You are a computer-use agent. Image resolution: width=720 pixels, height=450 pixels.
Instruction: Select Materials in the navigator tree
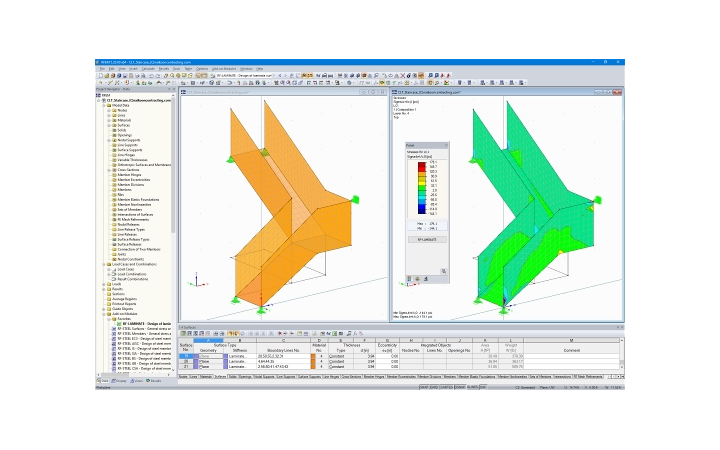click(x=124, y=120)
